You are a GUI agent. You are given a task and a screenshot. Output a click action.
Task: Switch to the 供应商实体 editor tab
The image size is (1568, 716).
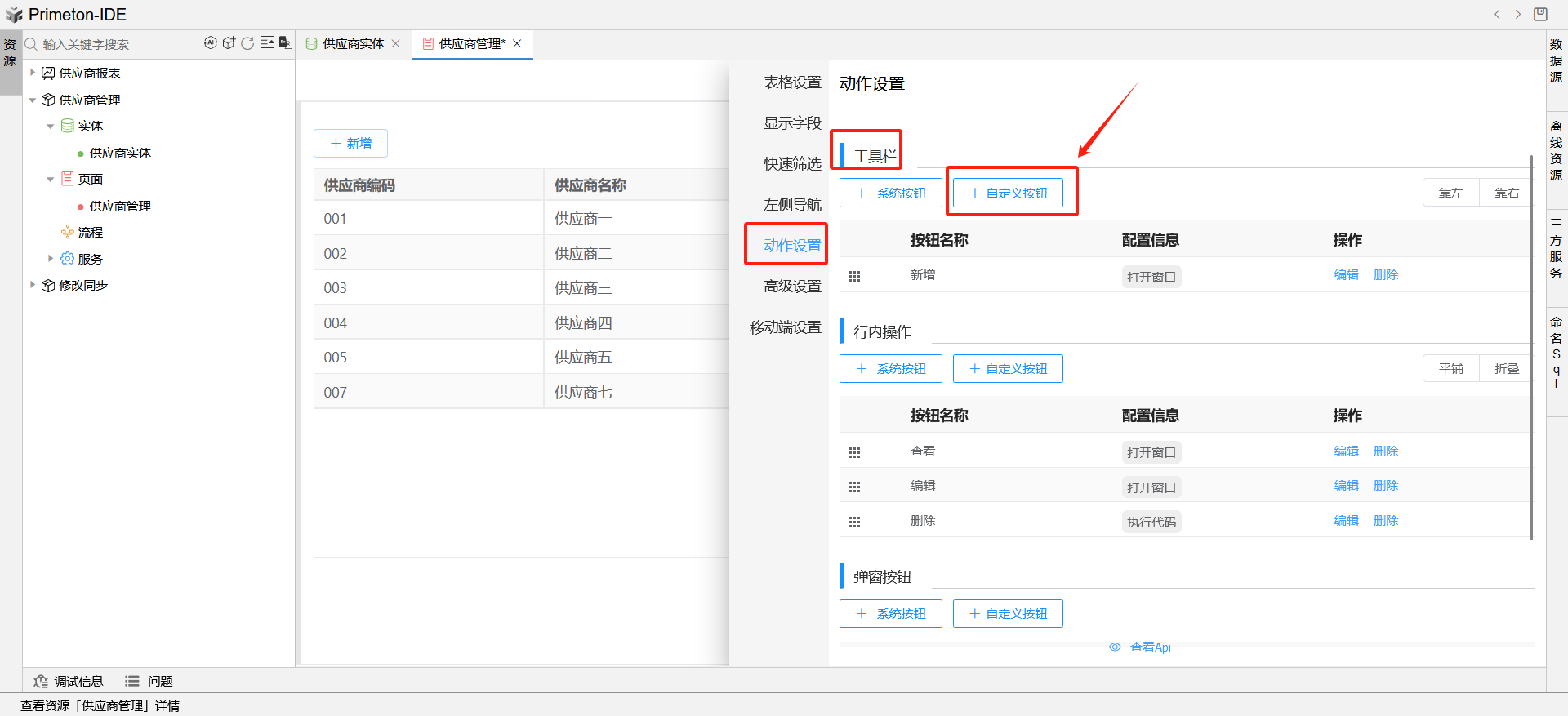pos(353,44)
